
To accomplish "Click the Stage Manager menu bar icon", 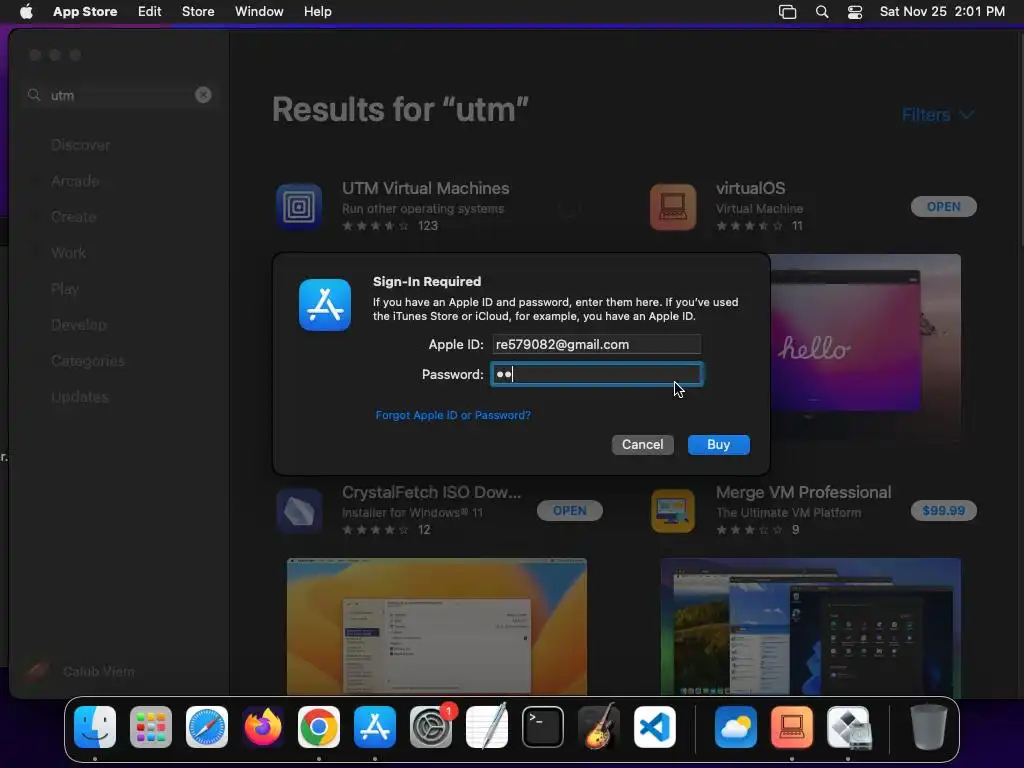I will tap(788, 12).
